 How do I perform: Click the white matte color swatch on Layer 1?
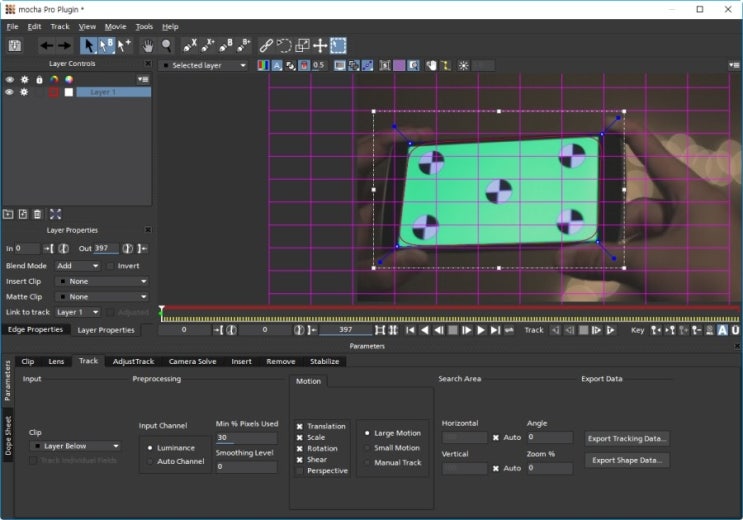(x=69, y=92)
